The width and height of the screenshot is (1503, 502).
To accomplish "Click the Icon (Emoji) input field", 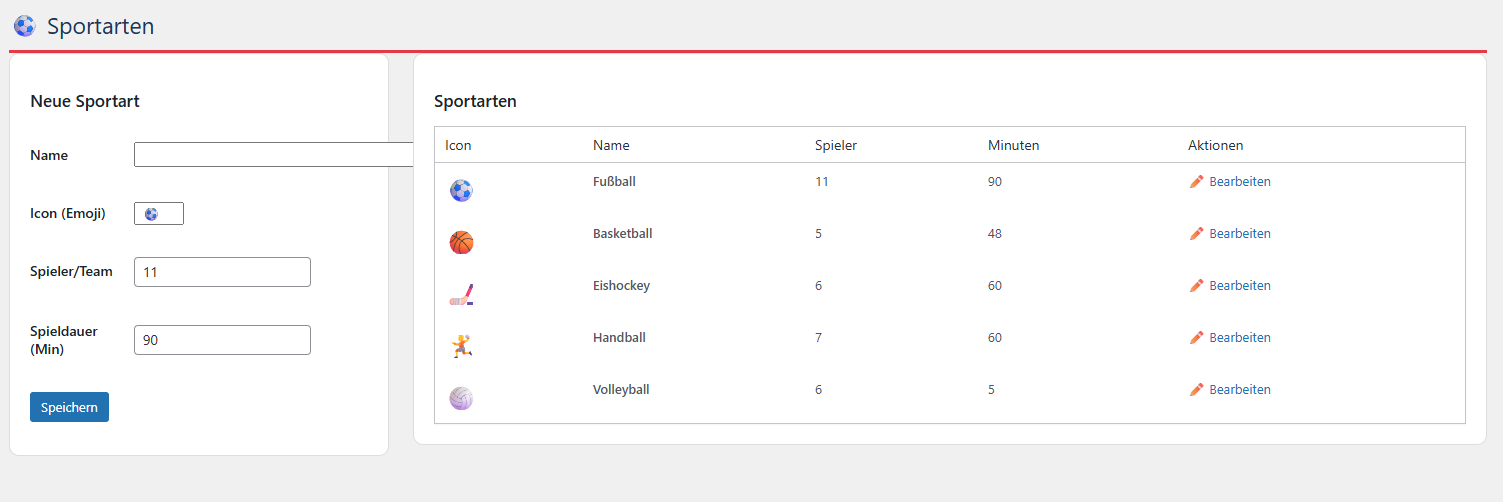I will (159, 214).
